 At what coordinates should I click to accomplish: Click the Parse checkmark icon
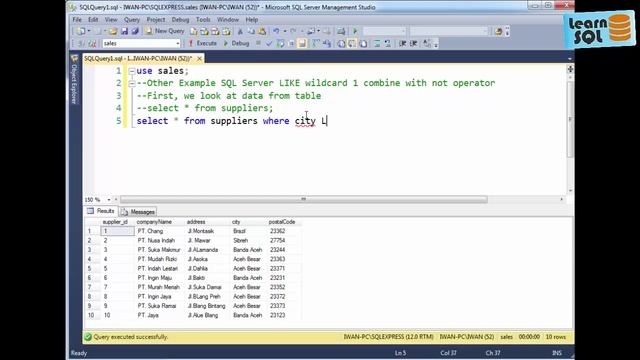tap(269, 43)
